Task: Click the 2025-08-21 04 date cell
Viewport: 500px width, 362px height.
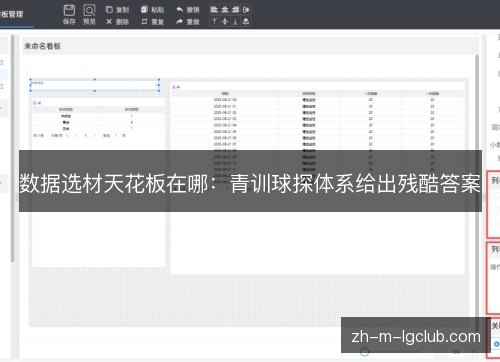Action: click(225, 125)
